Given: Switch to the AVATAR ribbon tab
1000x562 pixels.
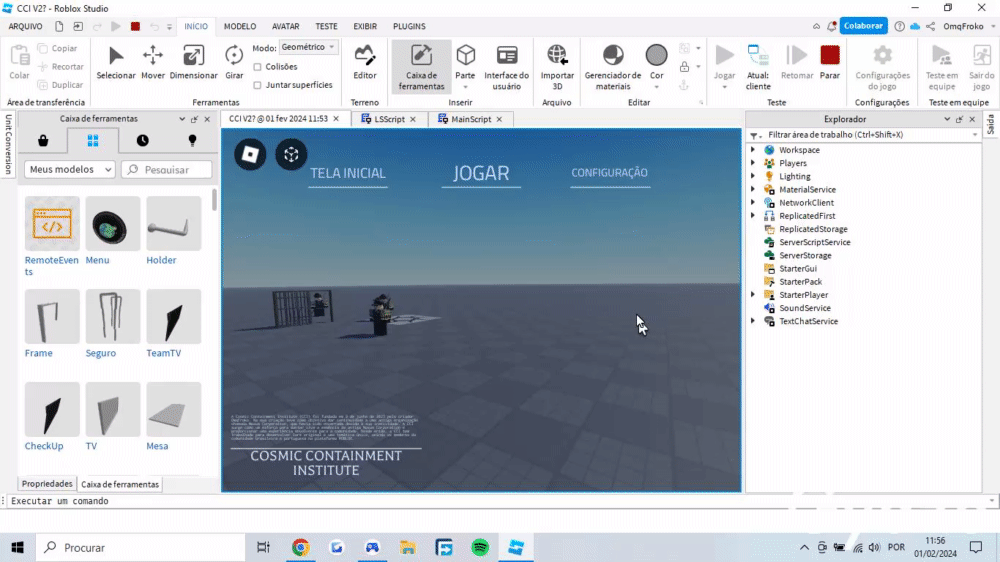Looking at the screenshot, I should pyautogui.click(x=285, y=26).
